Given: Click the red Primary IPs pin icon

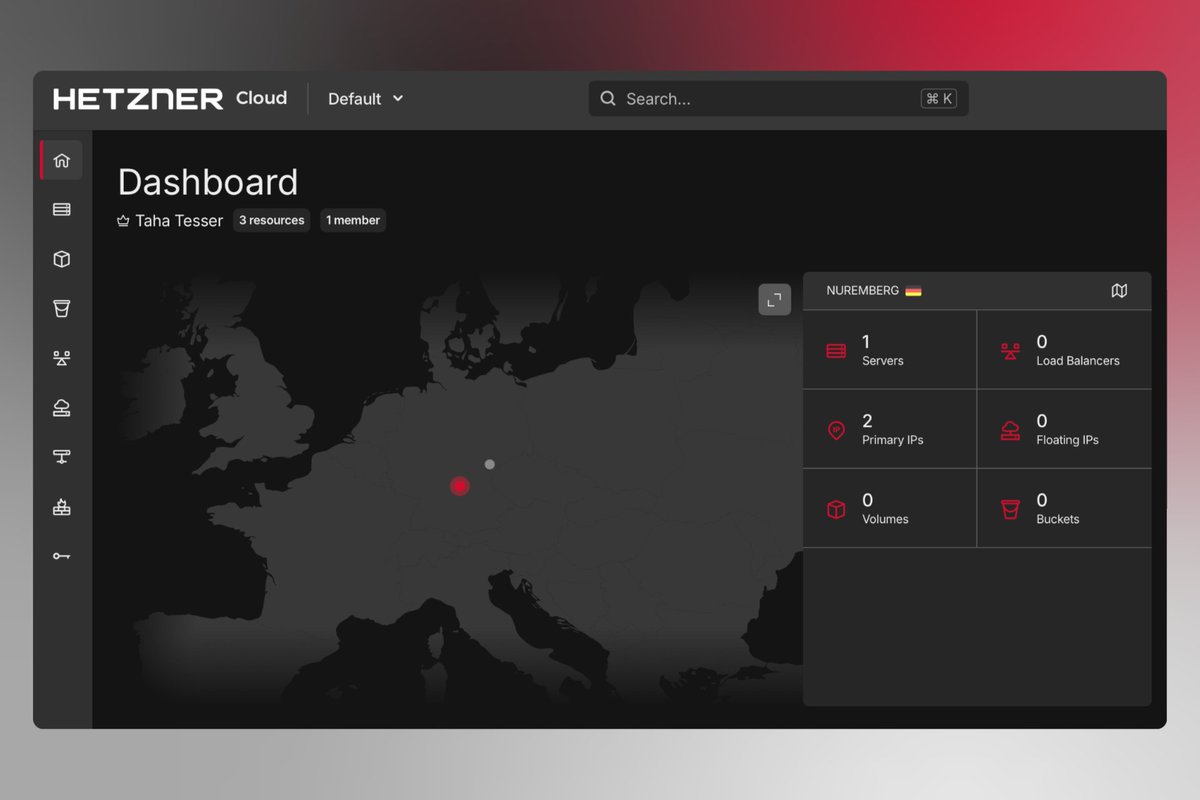Looking at the screenshot, I should (836, 430).
